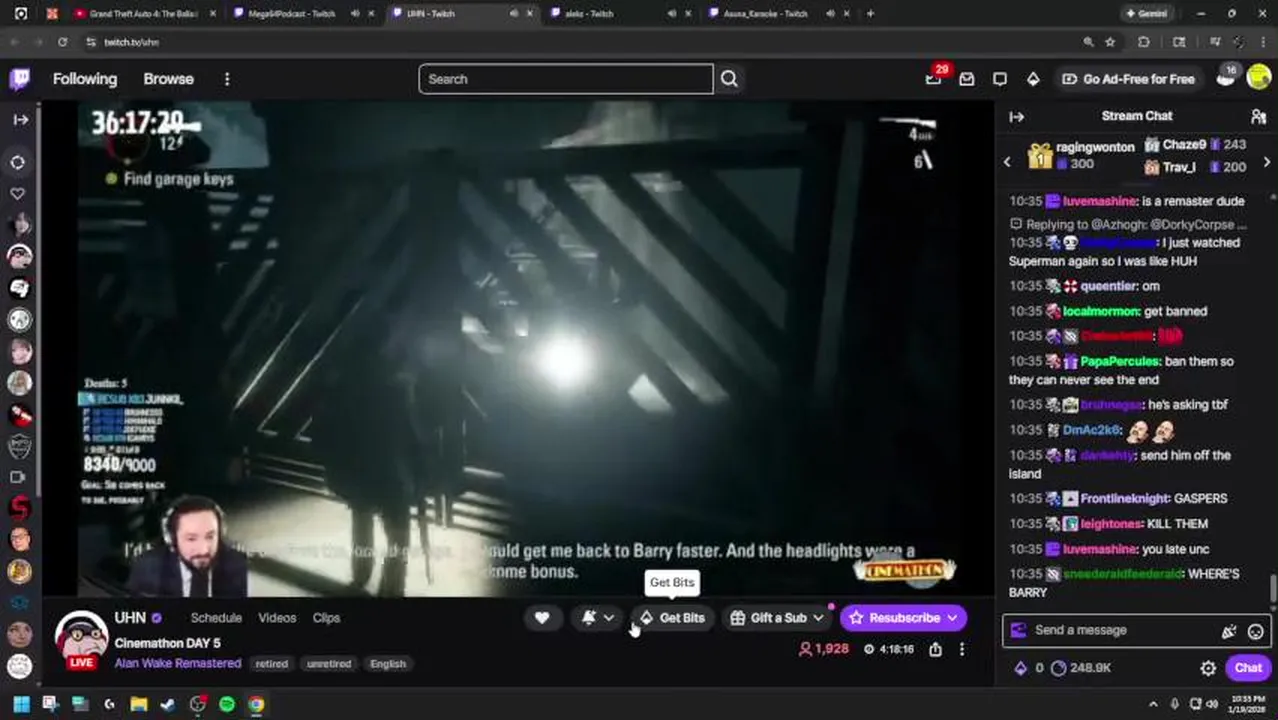Open the chat community users icon

coord(1258,117)
